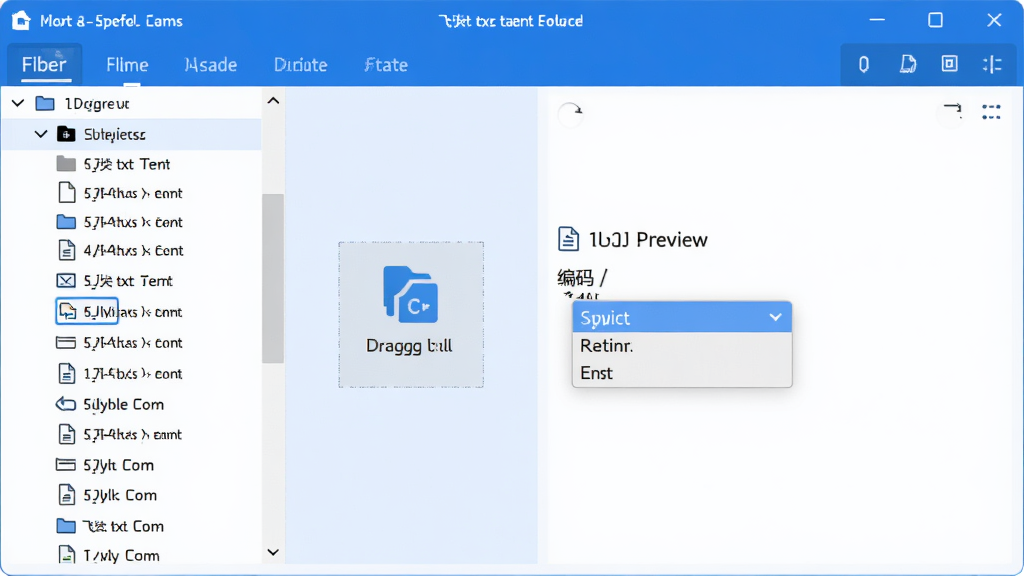Click the '编码 /' label
The height and width of the screenshot is (576, 1024).
[582, 278]
